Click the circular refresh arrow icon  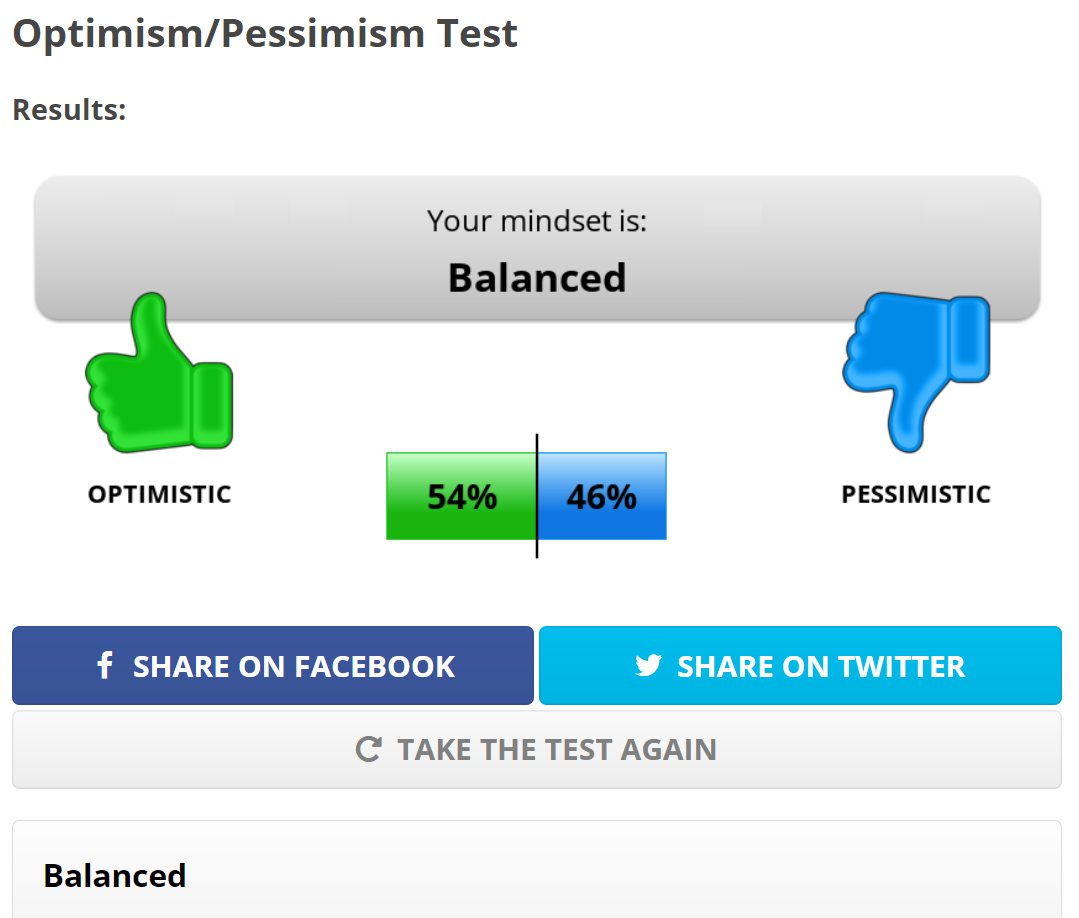(x=368, y=749)
